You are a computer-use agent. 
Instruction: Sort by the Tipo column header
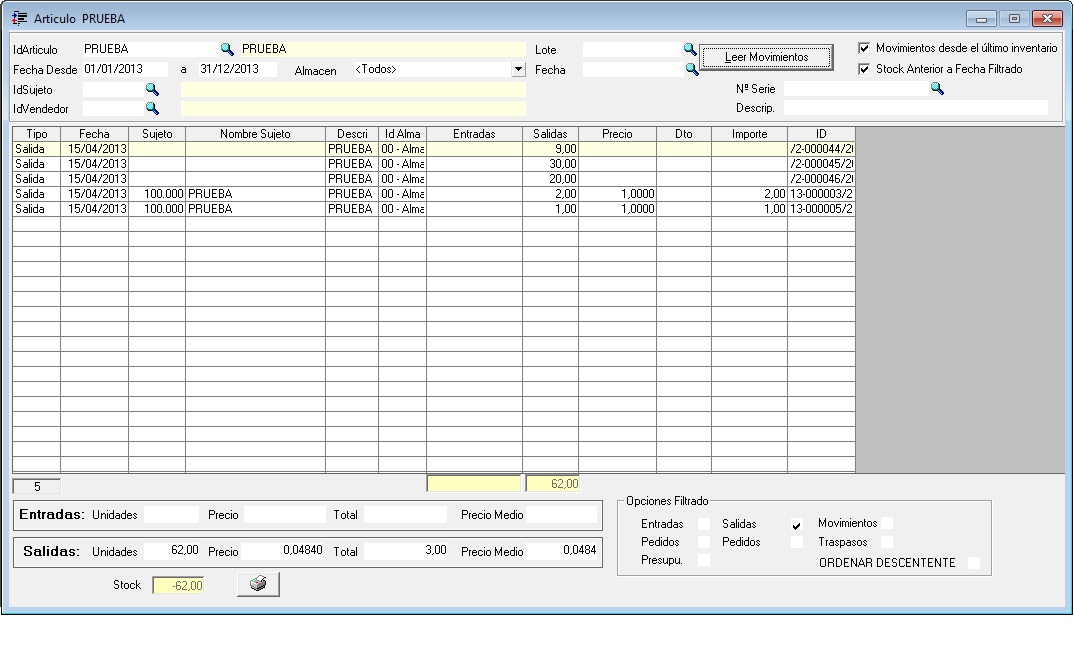tap(37, 134)
